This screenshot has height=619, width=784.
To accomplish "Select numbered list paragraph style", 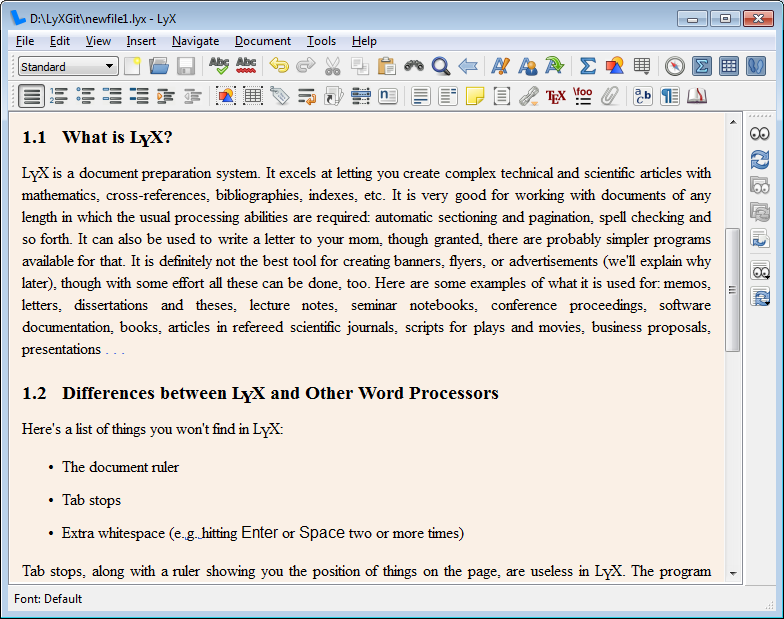I will pyautogui.click(x=58, y=96).
